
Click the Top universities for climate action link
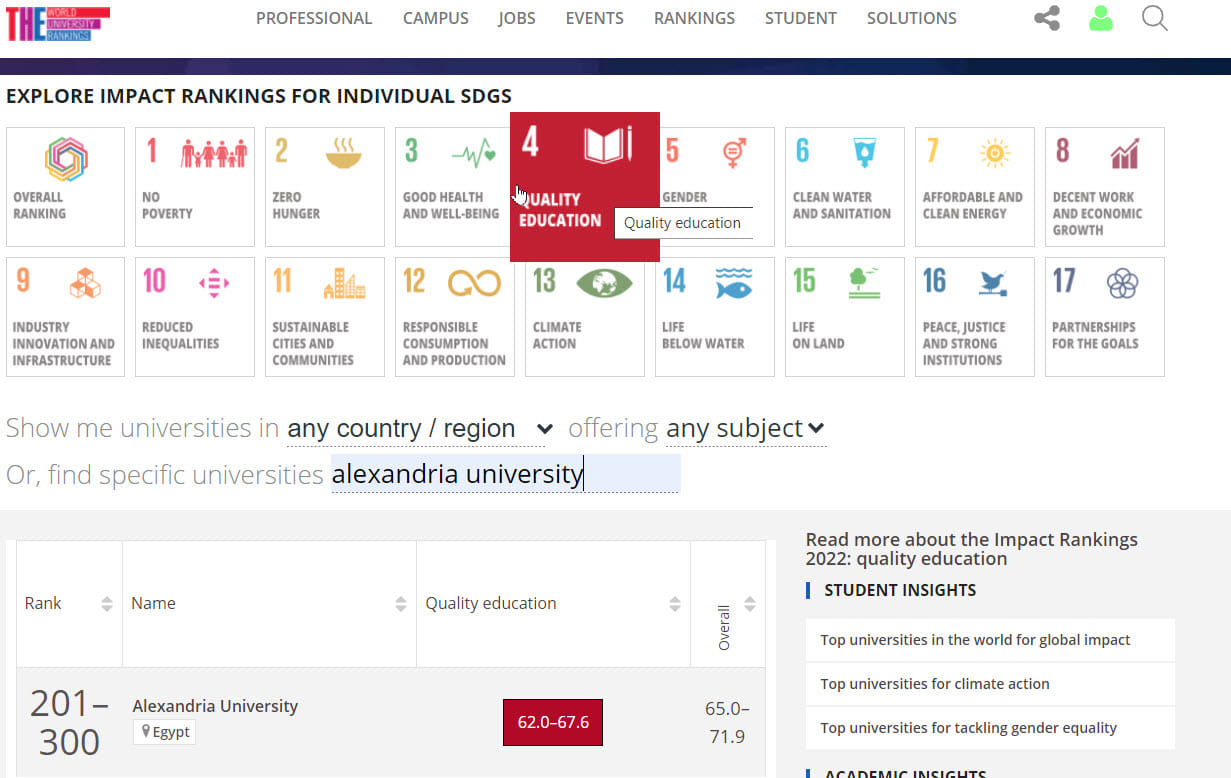pyautogui.click(x=935, y=684)
